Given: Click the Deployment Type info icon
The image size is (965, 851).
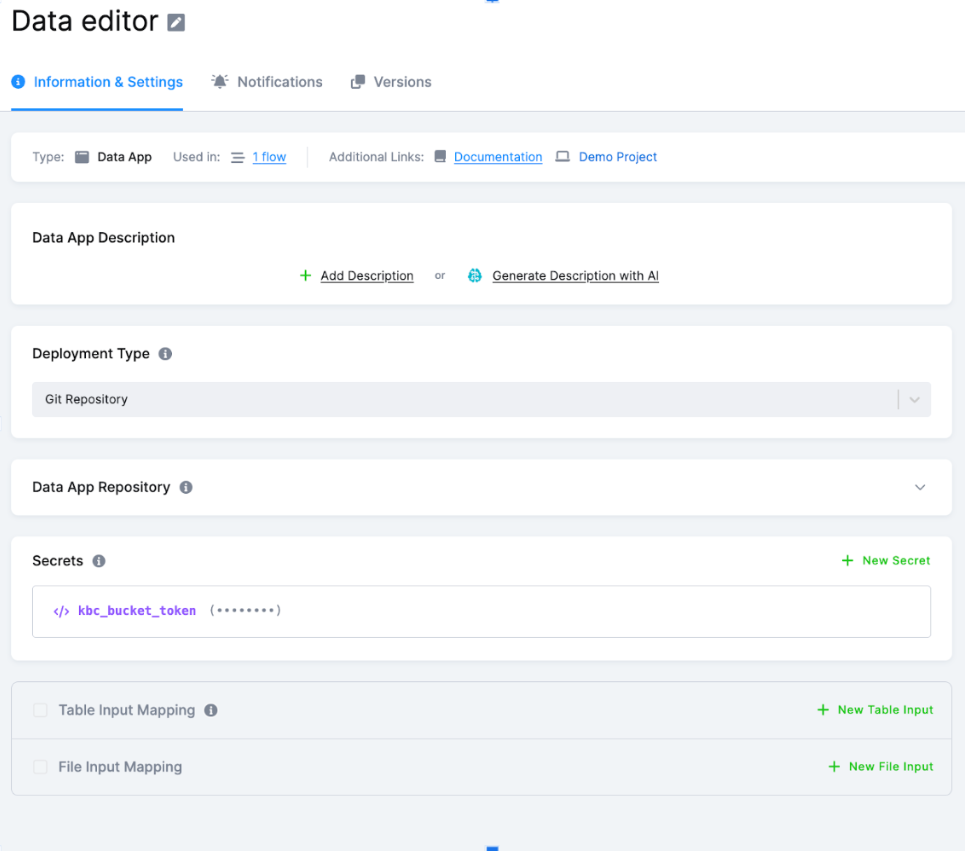Looking at the screenshot, I should (x=166, y=353).
